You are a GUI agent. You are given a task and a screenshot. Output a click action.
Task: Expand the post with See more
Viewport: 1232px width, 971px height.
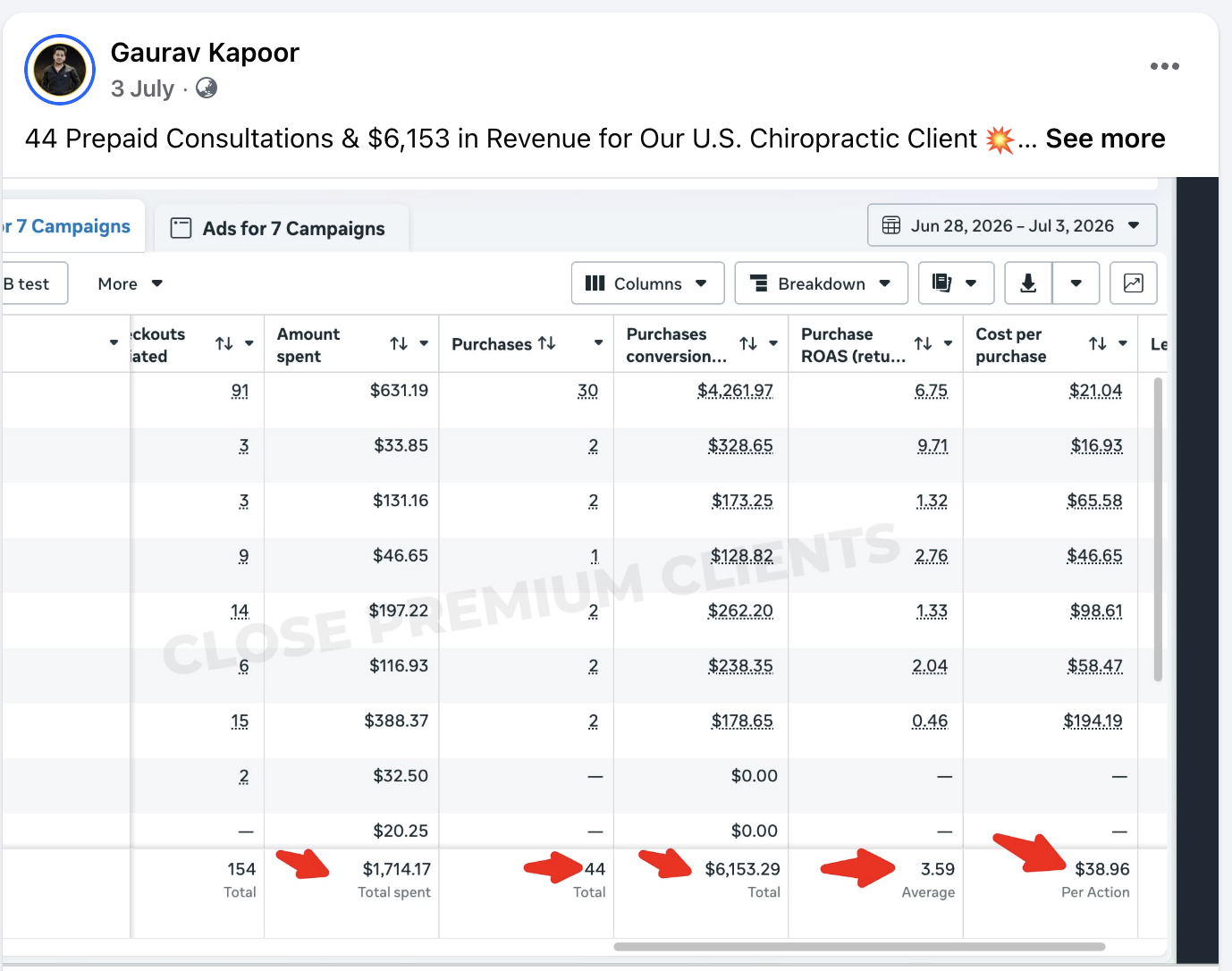pyautogui.click(x=1105, y=139)
